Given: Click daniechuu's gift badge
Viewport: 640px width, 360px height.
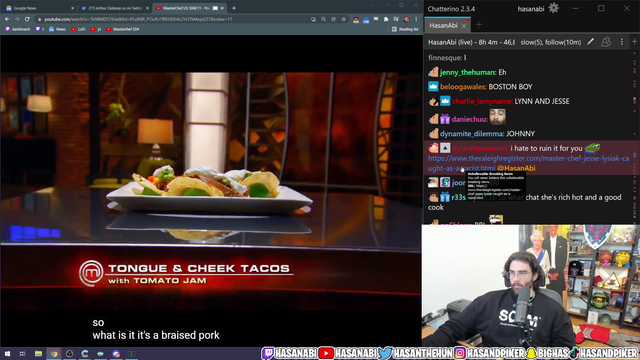Looking at the screenshot, I should [445, 119].
